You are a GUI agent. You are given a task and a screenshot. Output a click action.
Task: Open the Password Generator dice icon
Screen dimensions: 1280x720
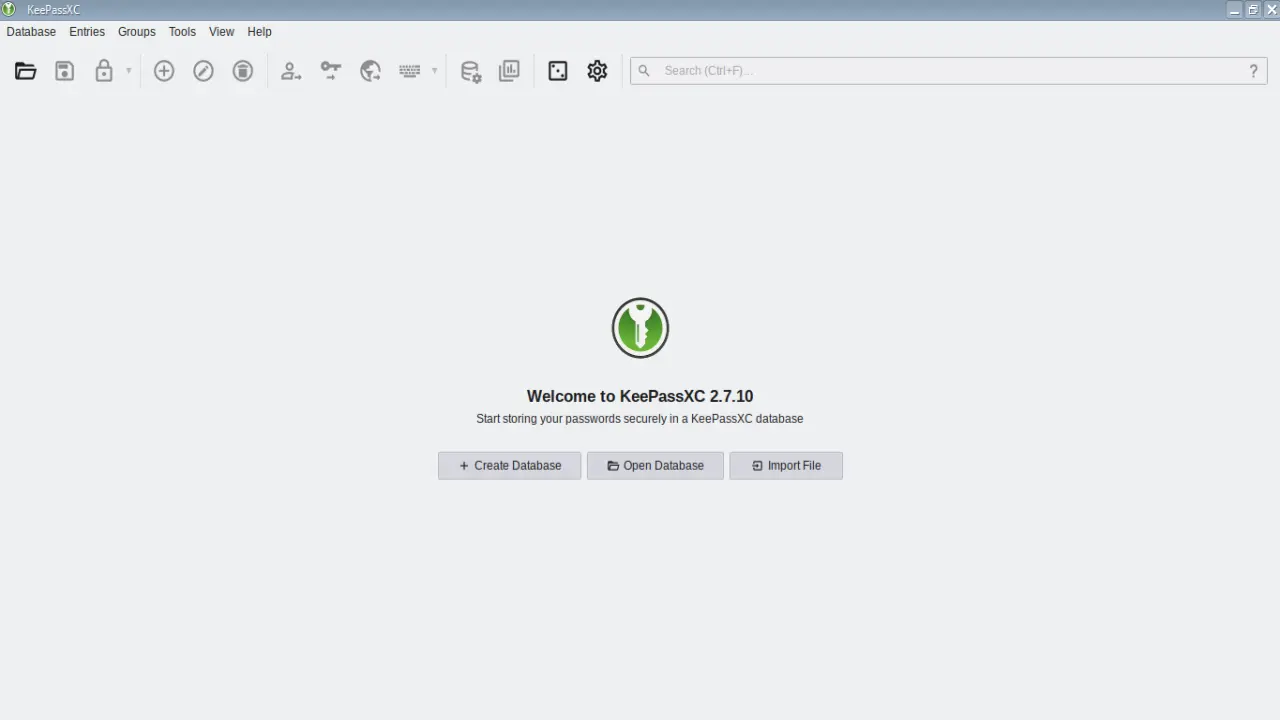(x=558, y=71)
